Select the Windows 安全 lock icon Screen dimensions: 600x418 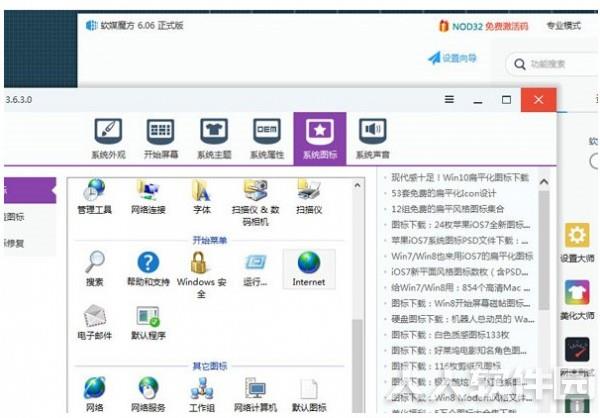[x=201, y=275]
